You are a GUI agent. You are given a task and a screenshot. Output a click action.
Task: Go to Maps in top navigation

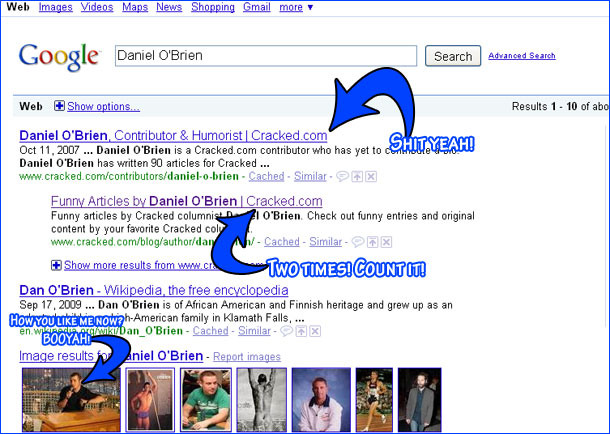click(x=135, y=7)
